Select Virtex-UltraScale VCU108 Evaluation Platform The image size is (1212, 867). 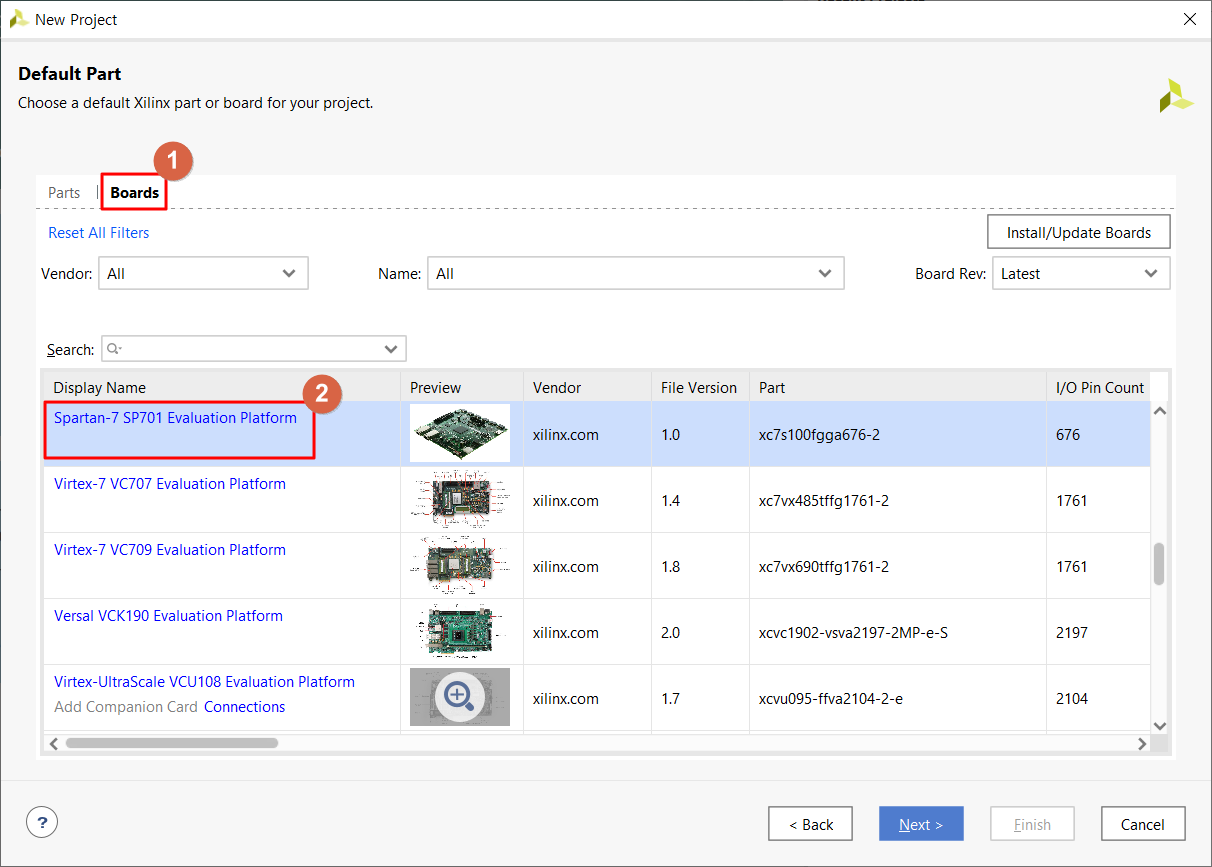[x=204, y=682]
